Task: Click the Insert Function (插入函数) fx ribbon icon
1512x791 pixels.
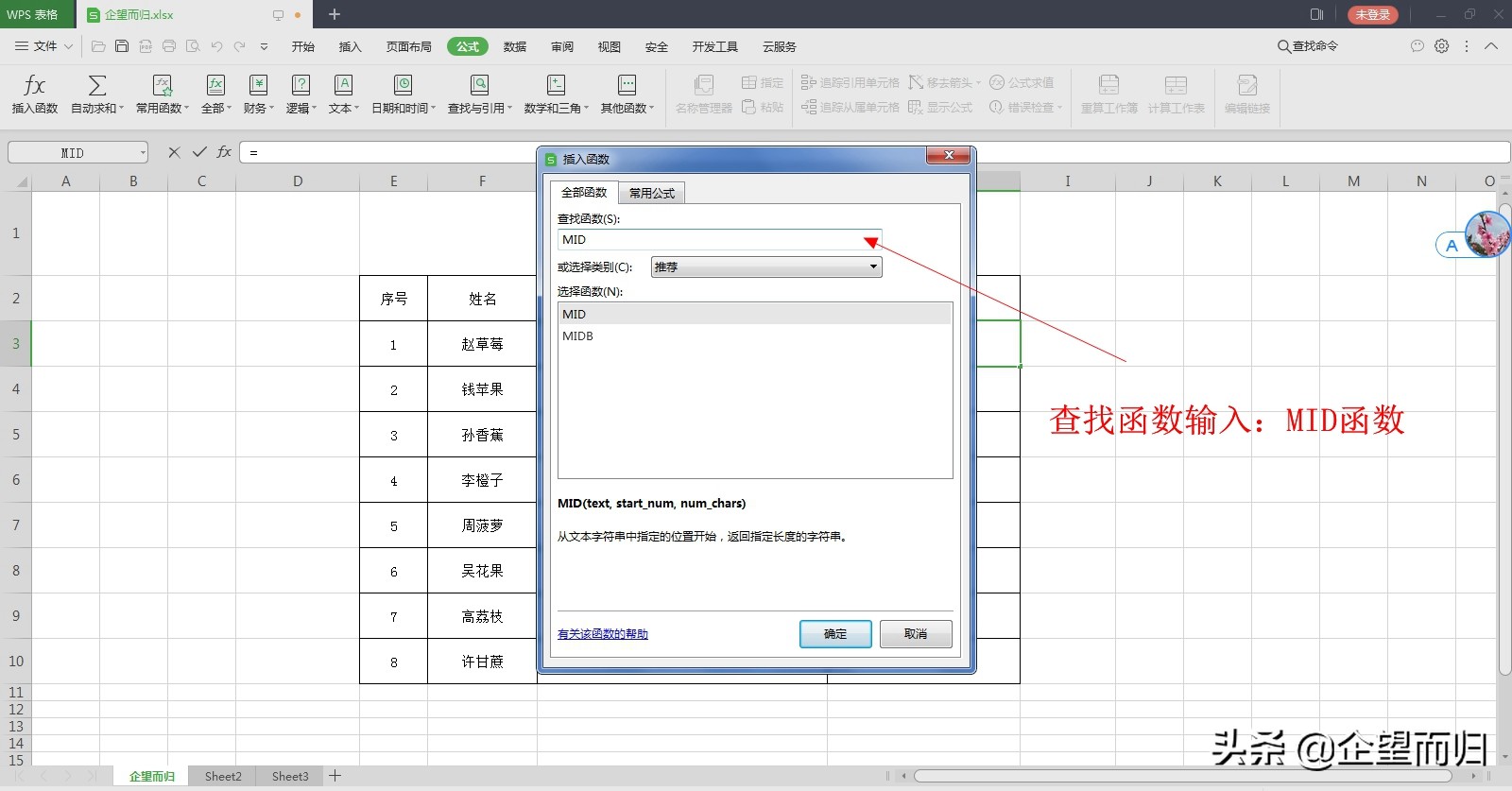Action: pos(34,85)
